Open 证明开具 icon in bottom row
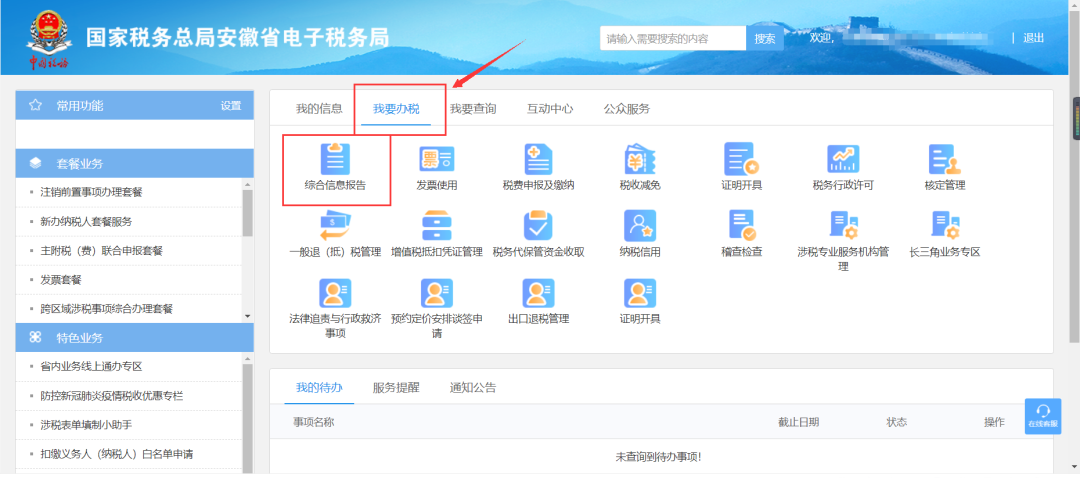The image size is (1080, 478). (640, 294)
